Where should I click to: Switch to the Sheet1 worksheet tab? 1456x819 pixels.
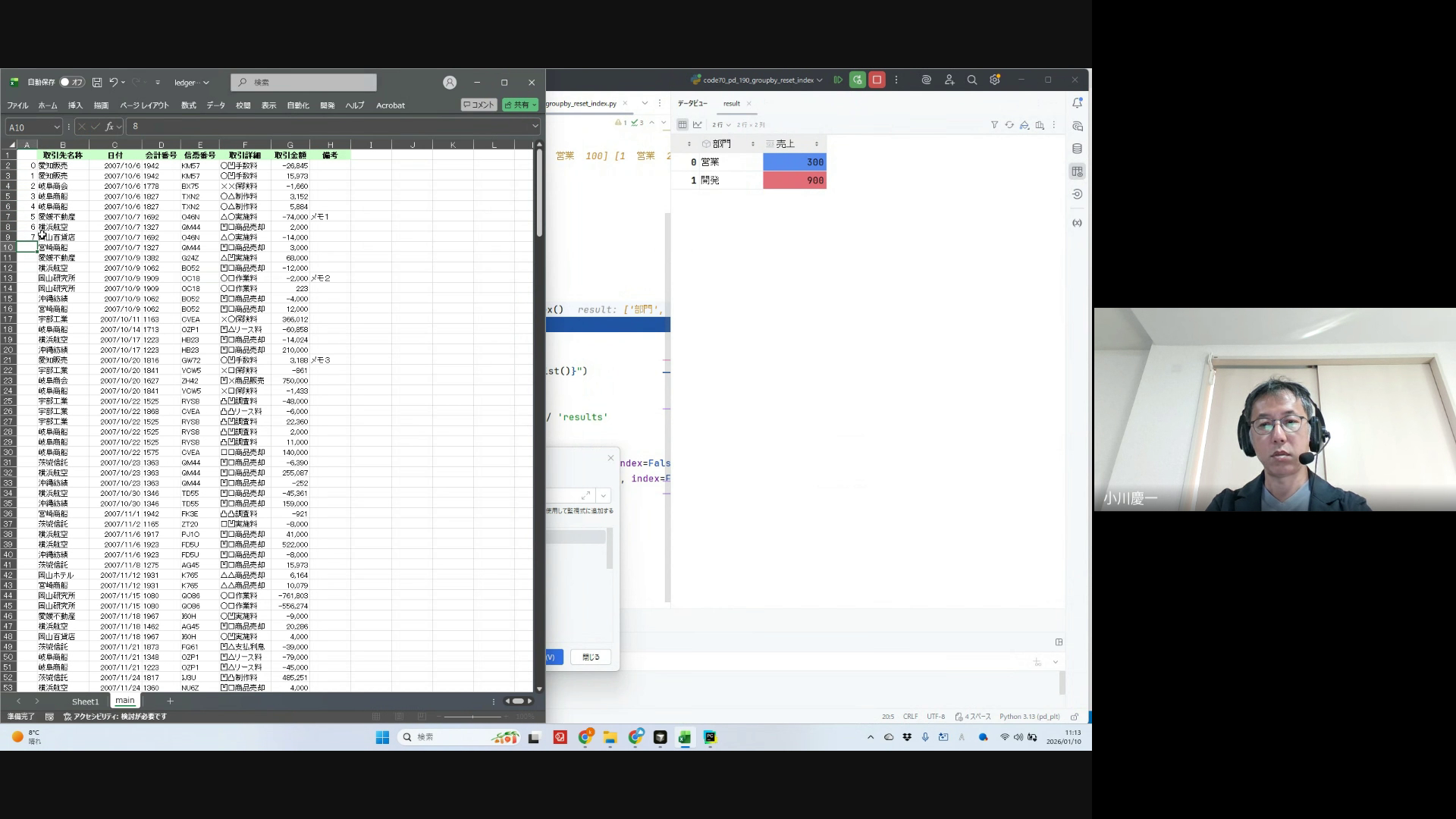(x=85, y=701)
